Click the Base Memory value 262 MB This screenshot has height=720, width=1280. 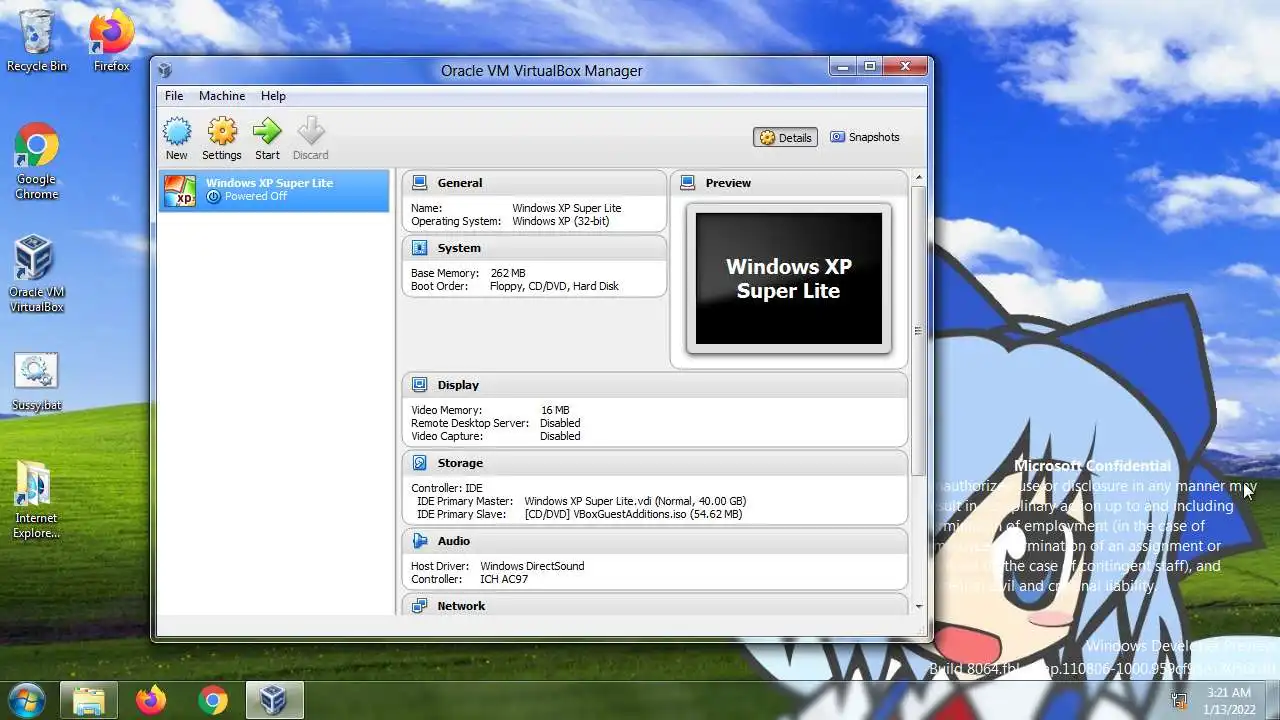click(x=507, y=273)
